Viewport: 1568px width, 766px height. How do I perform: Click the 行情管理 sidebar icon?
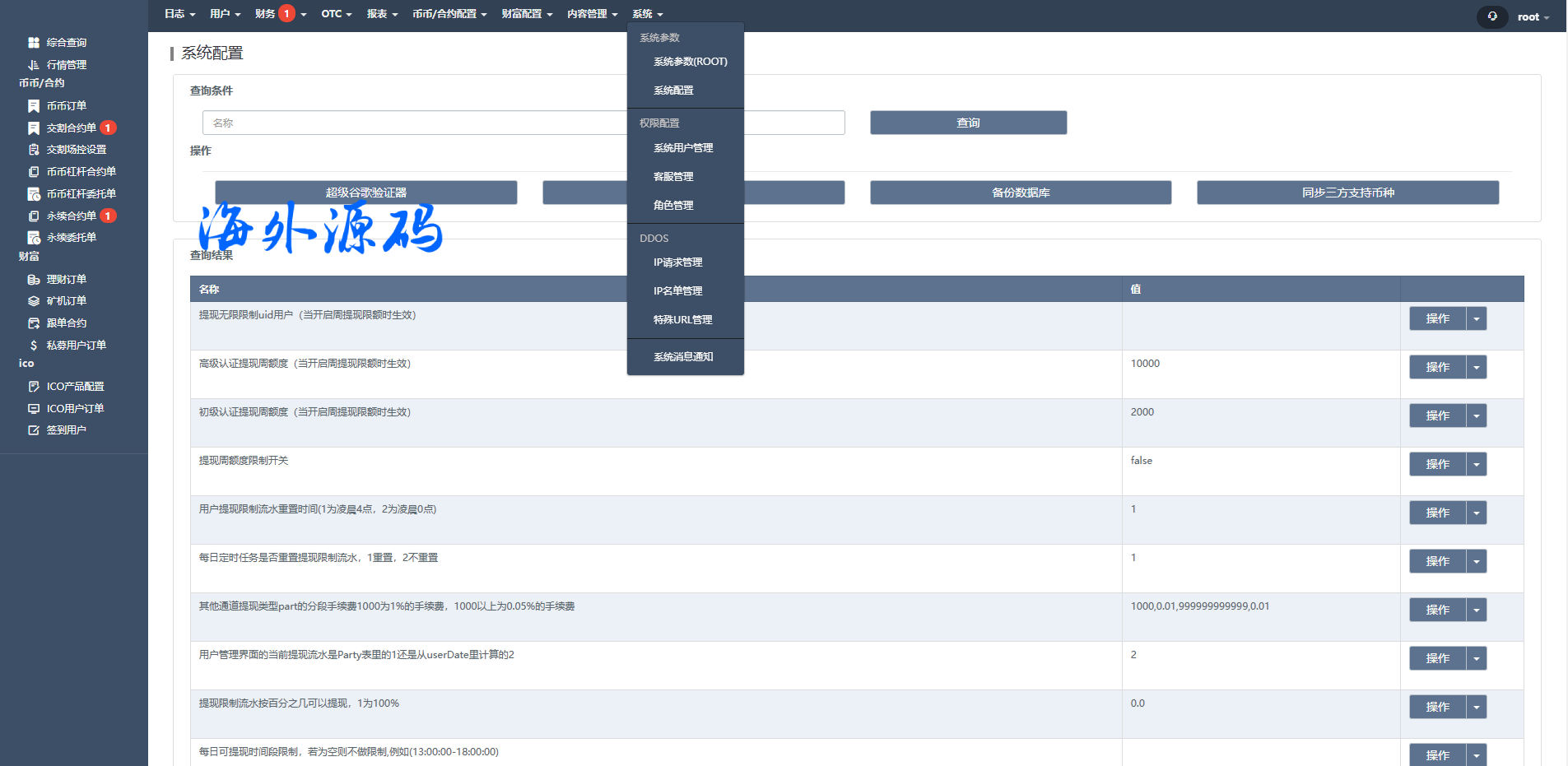[x=34, y=65]
